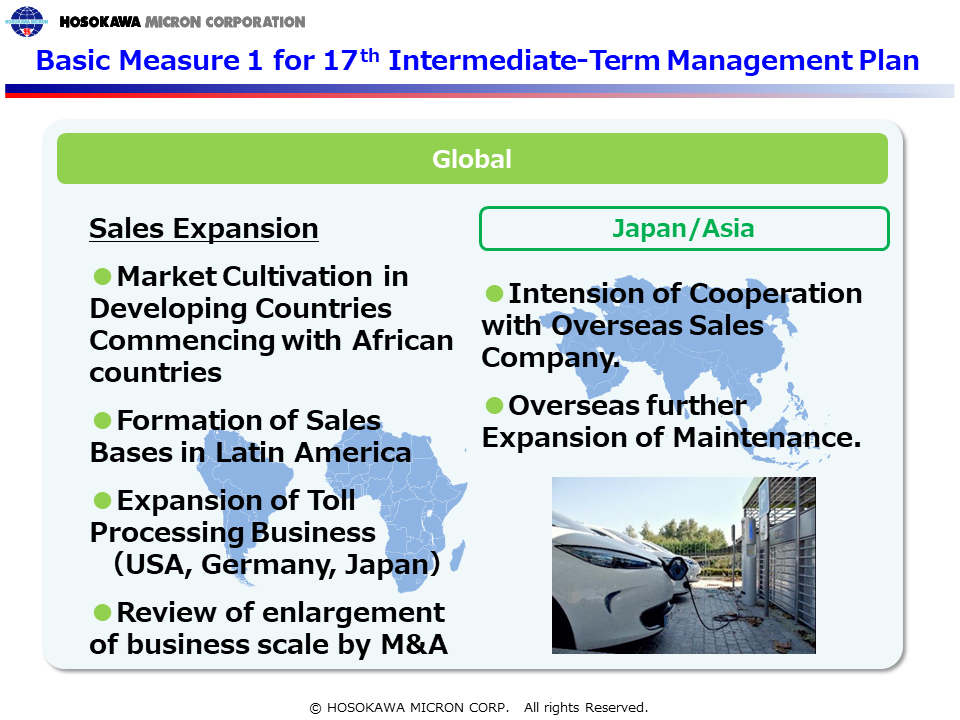Click the 'Formation of Sales Bases in Latin America' text
The width and height of the screenshot is (960, 720).
[250, 436]
